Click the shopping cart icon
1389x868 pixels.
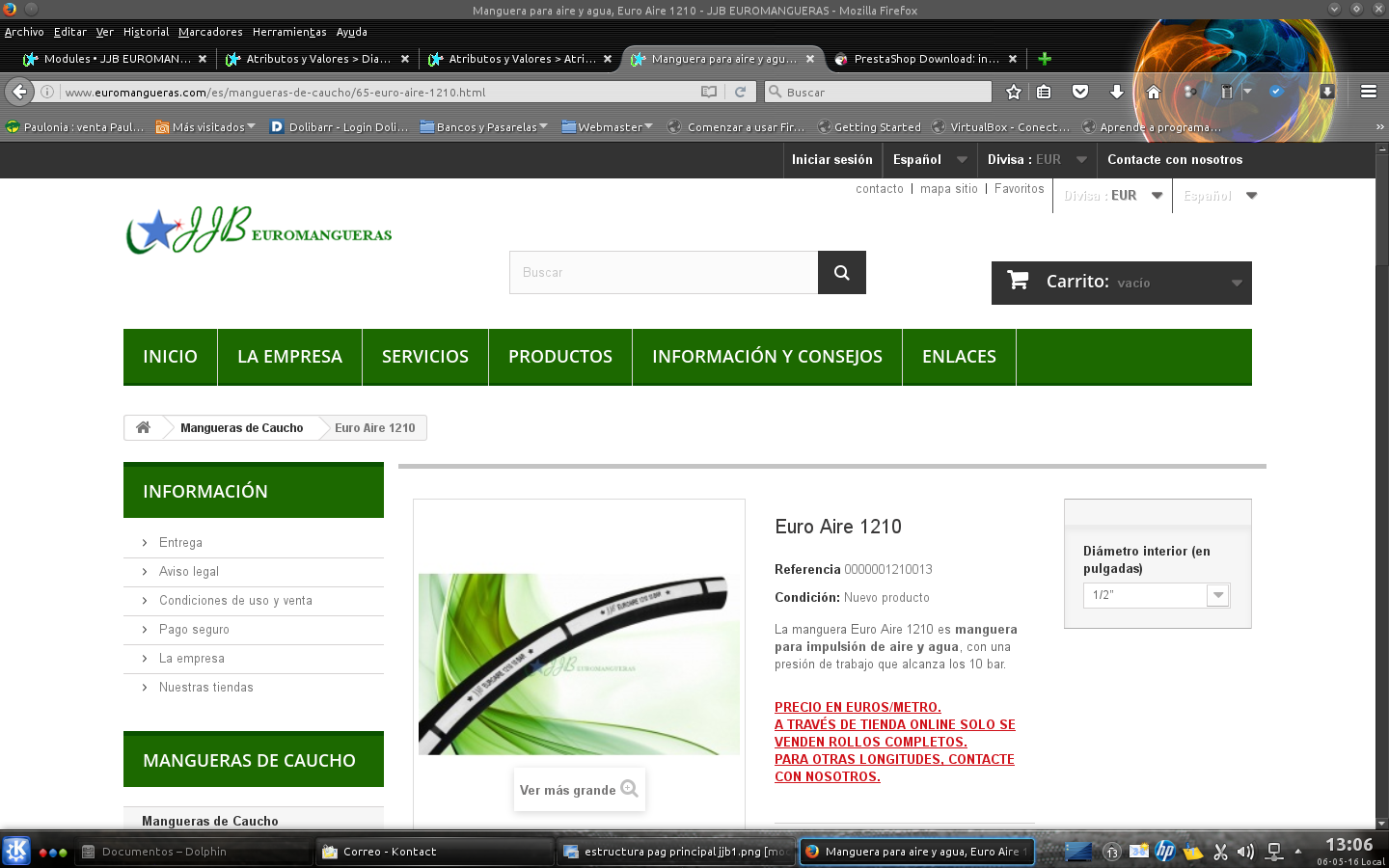1018,281
